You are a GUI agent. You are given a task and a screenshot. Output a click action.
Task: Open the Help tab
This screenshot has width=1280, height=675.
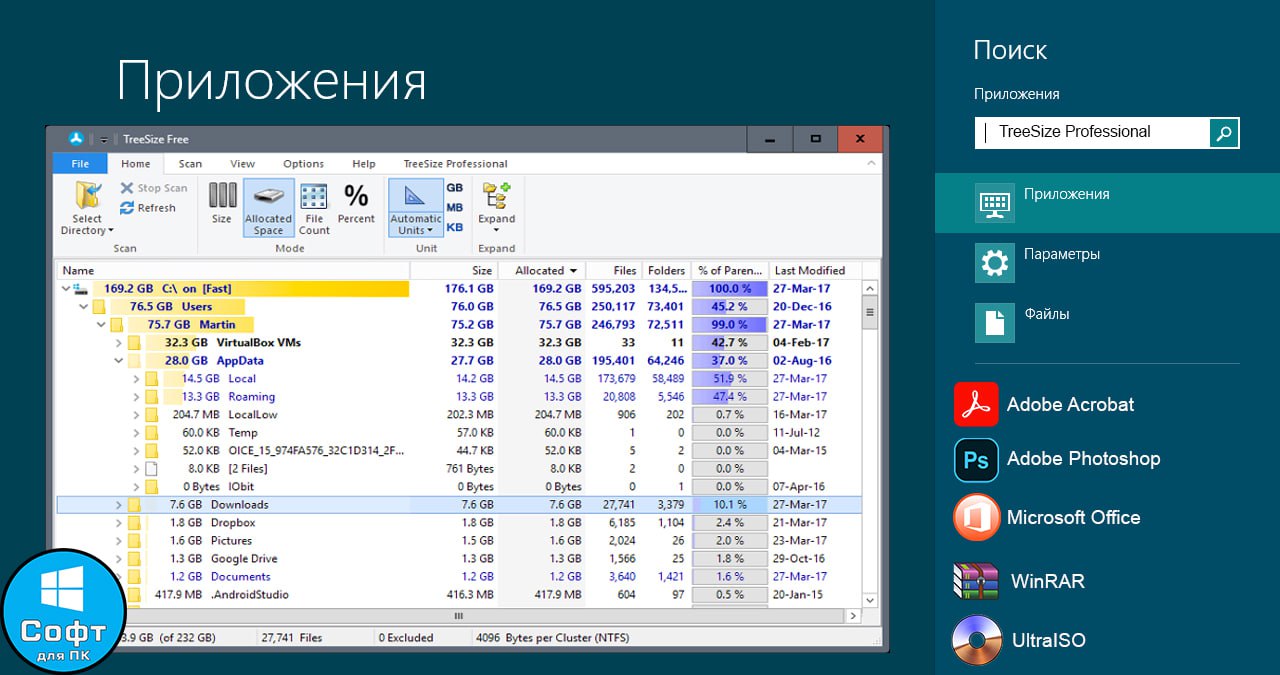click(364, 164)
